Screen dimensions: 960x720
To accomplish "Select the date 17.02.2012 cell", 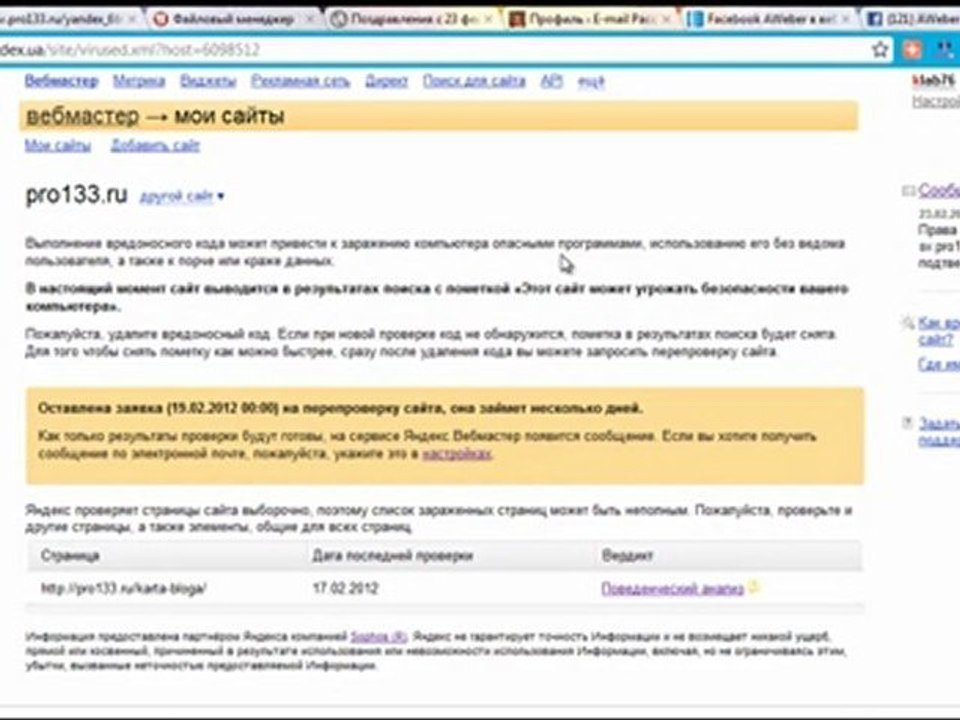I will click(345, 588).
